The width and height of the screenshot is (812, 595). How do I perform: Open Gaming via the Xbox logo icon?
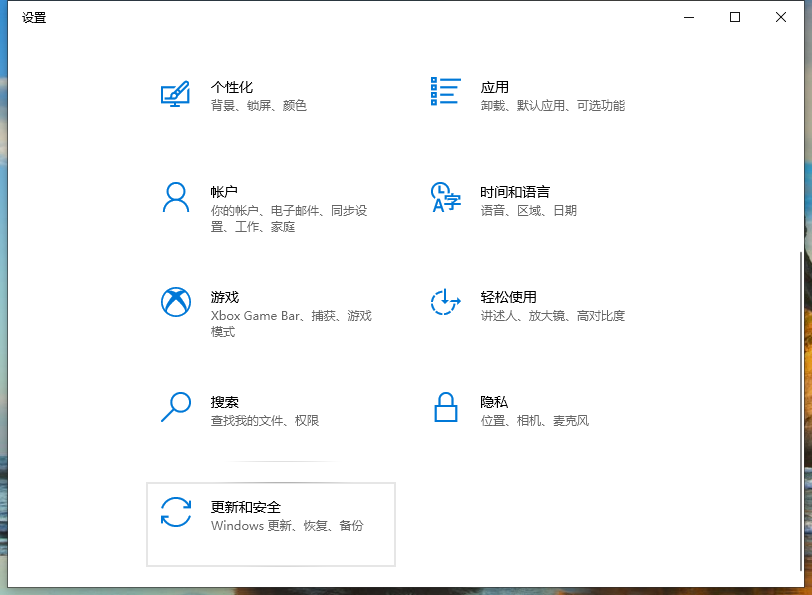(176, 302)
